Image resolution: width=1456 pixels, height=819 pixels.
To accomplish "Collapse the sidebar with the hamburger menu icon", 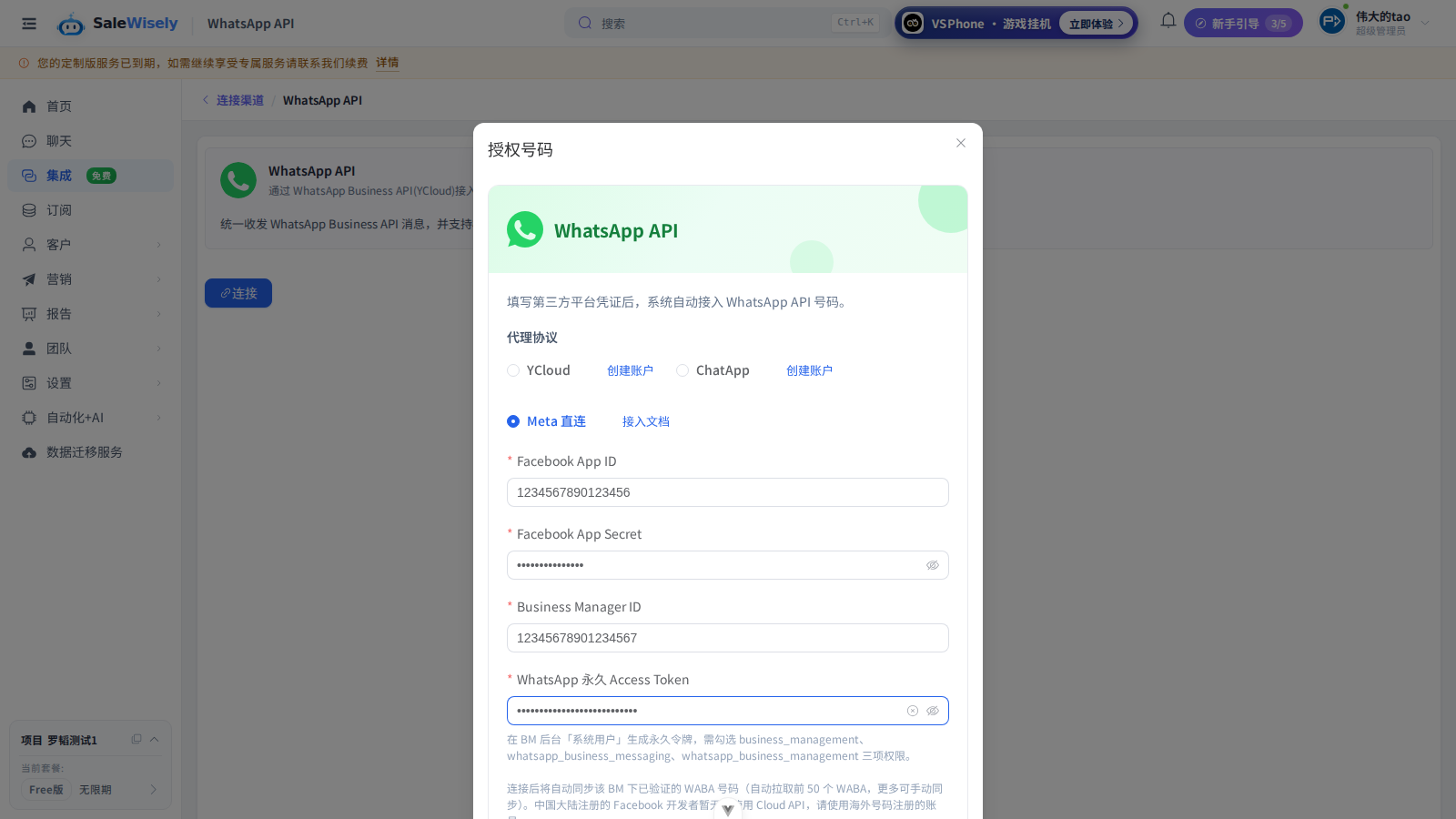I will pos(29,24).
